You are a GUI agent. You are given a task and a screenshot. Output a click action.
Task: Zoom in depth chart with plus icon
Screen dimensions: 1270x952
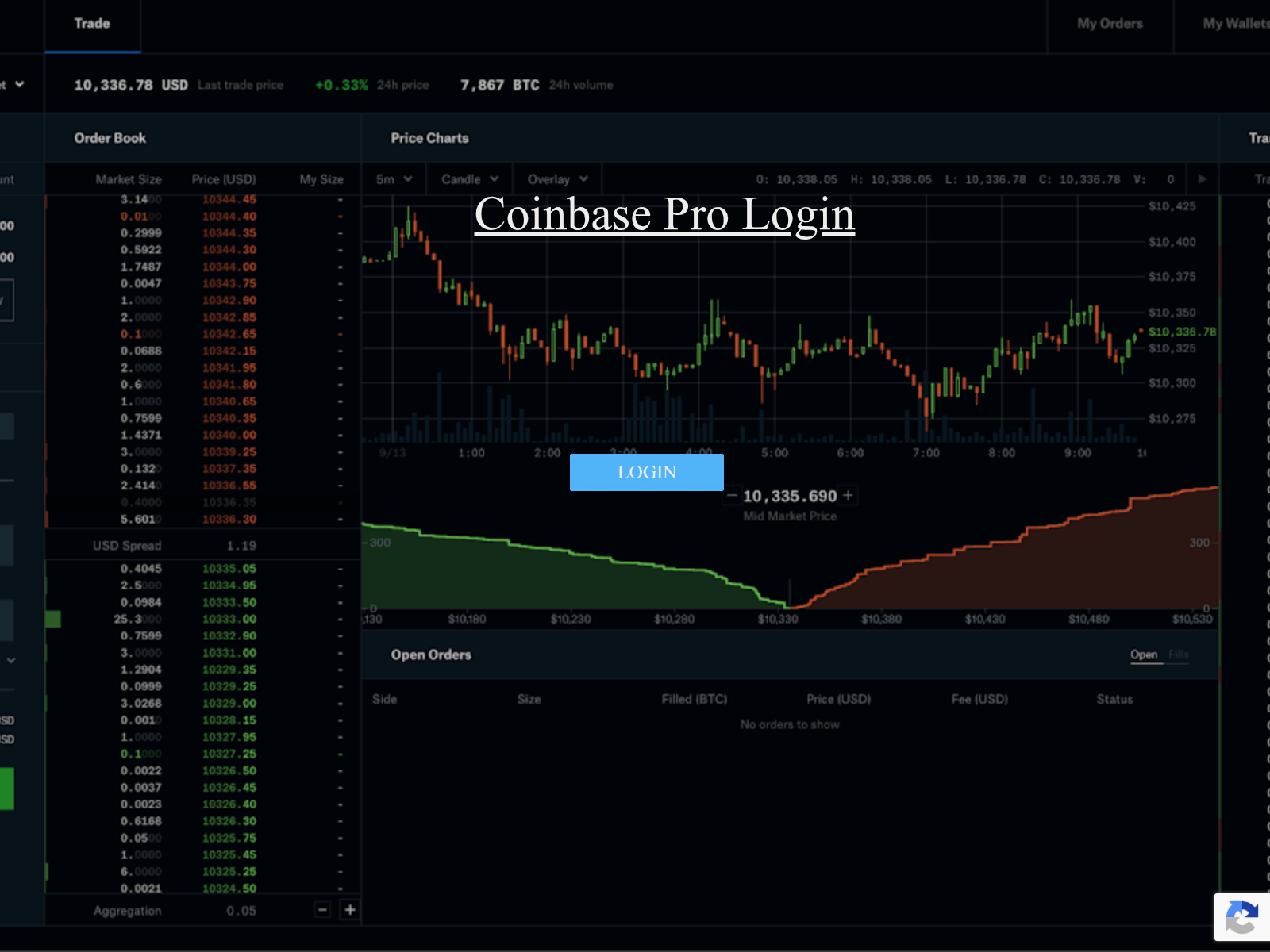click(x=848, y=496)
